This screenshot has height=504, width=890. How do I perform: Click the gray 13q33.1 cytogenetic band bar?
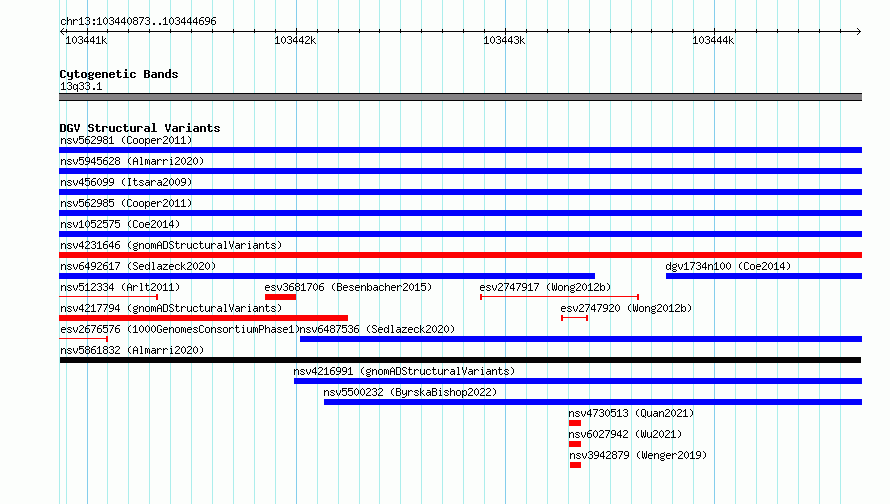point(460,97)
